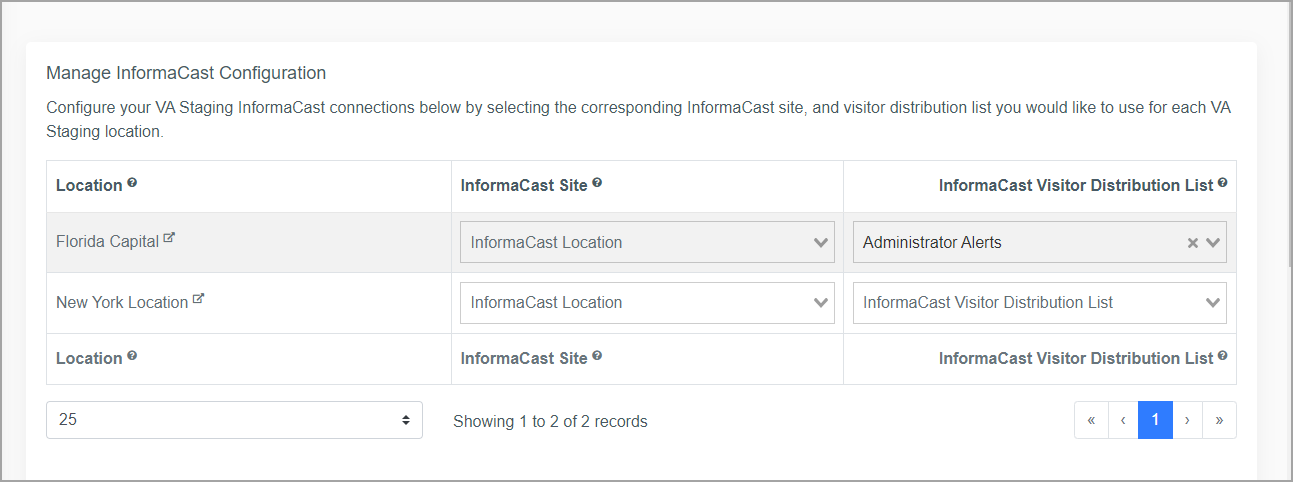
Task: Click 'Manage InformaCast Configuration' heading
Action: 186,73
